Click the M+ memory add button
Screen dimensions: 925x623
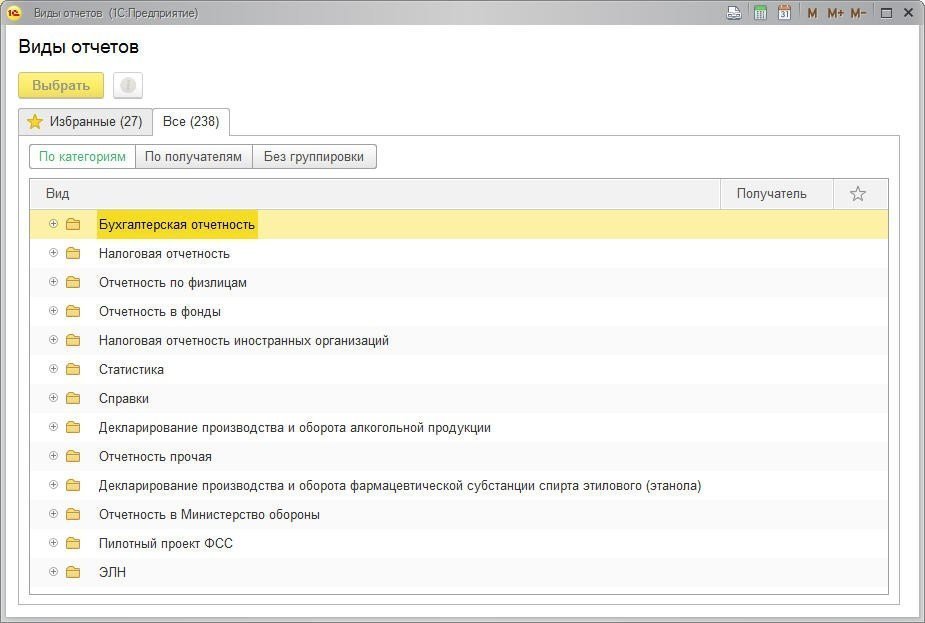pyautogui.click(x=835, y=13)
